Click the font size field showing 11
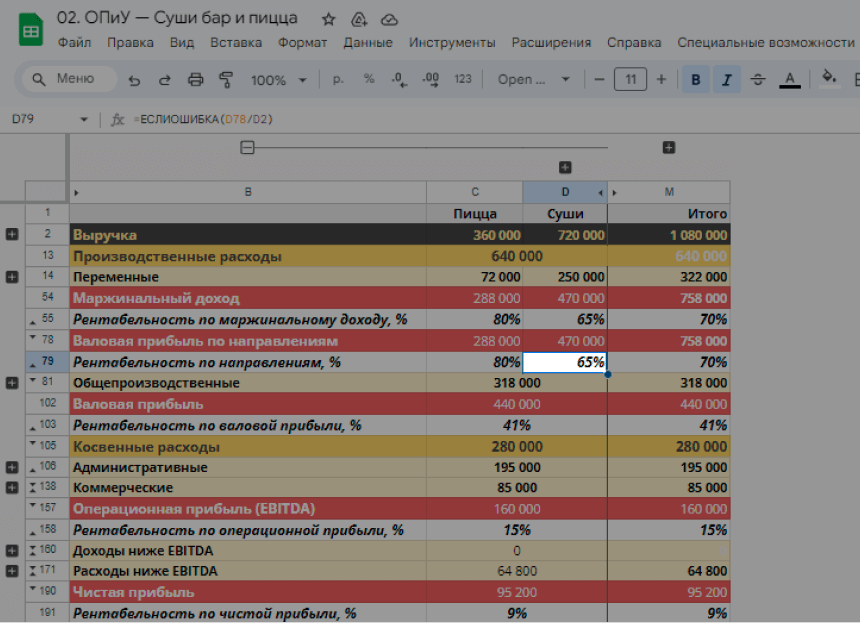The height and width of the screenshot is (623, 860). (x=630, y=80)
